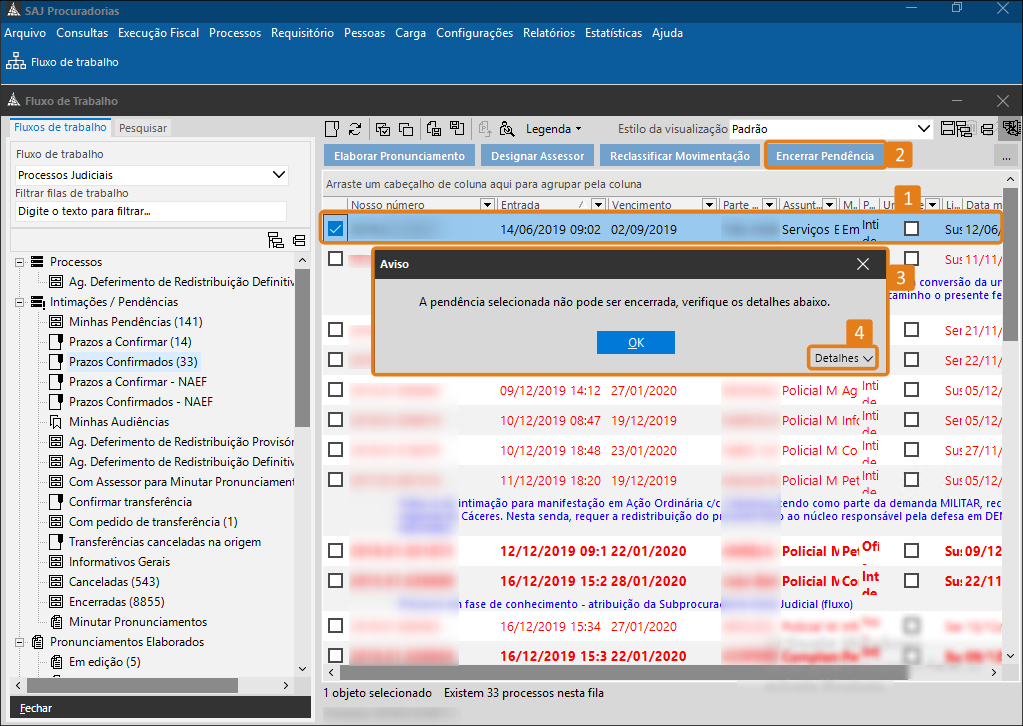Click the icon beside Minutar Pronunciamentos
Screen dimensions: 1023x726
pos(56,622)
